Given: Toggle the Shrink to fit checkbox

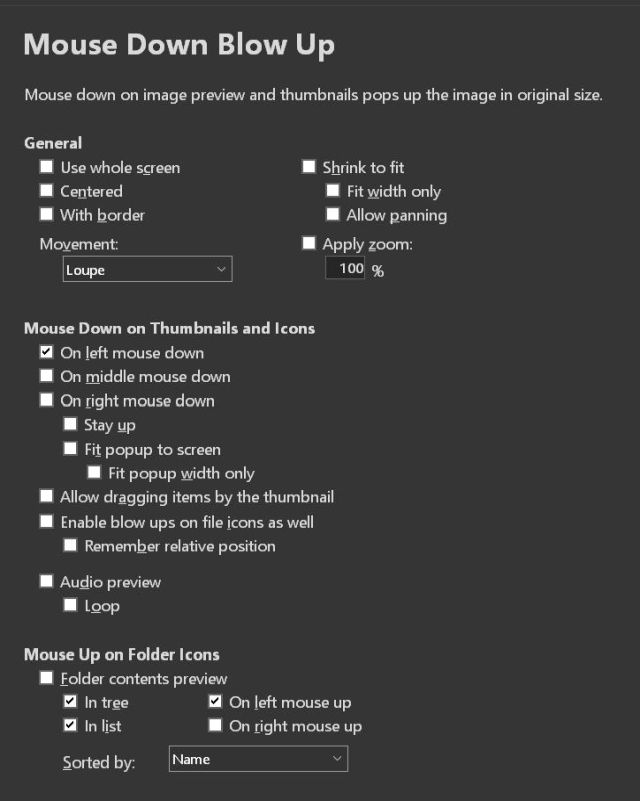Looking at the screenshot, I should 309,168.
